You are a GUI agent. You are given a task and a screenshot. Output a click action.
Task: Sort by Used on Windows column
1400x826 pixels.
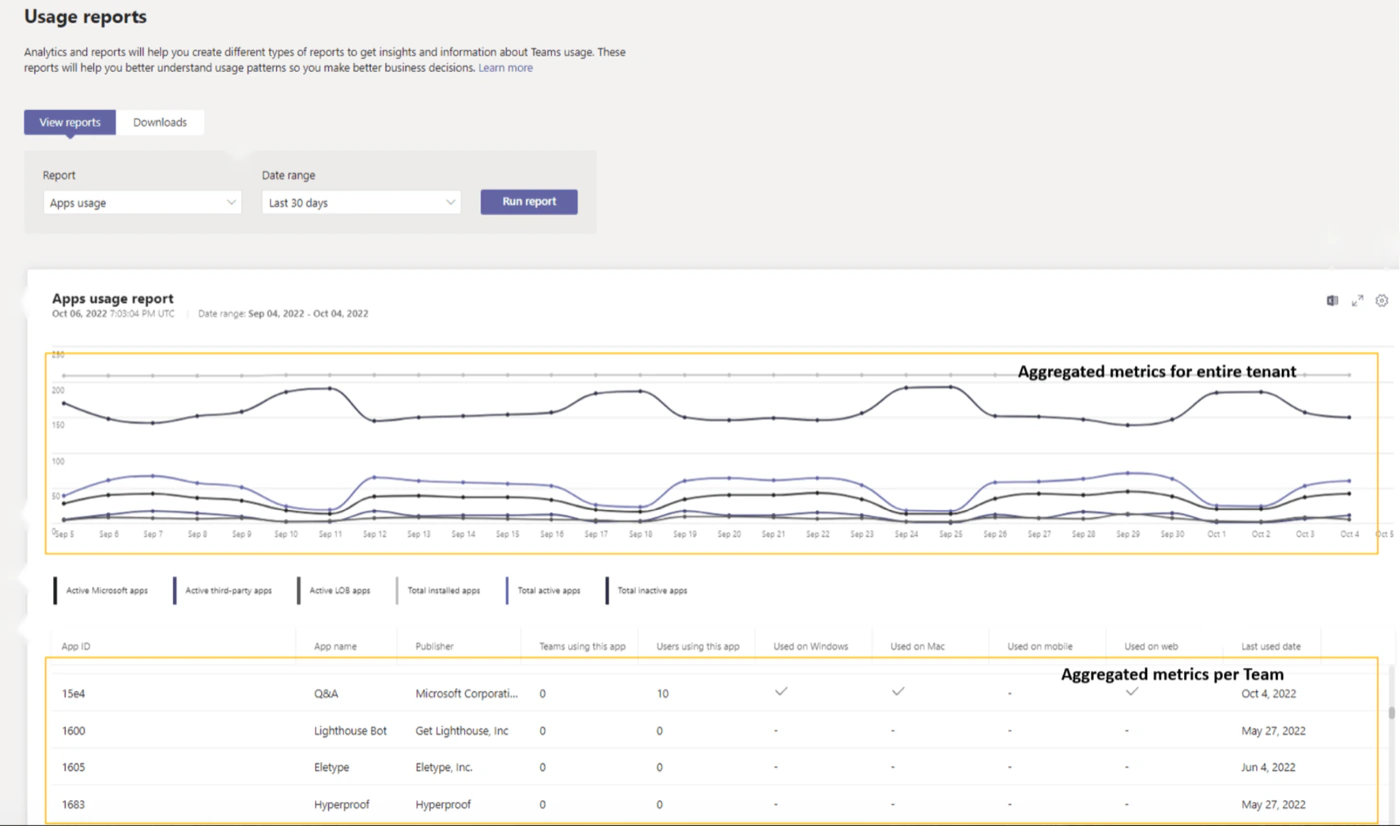[810, 647]
